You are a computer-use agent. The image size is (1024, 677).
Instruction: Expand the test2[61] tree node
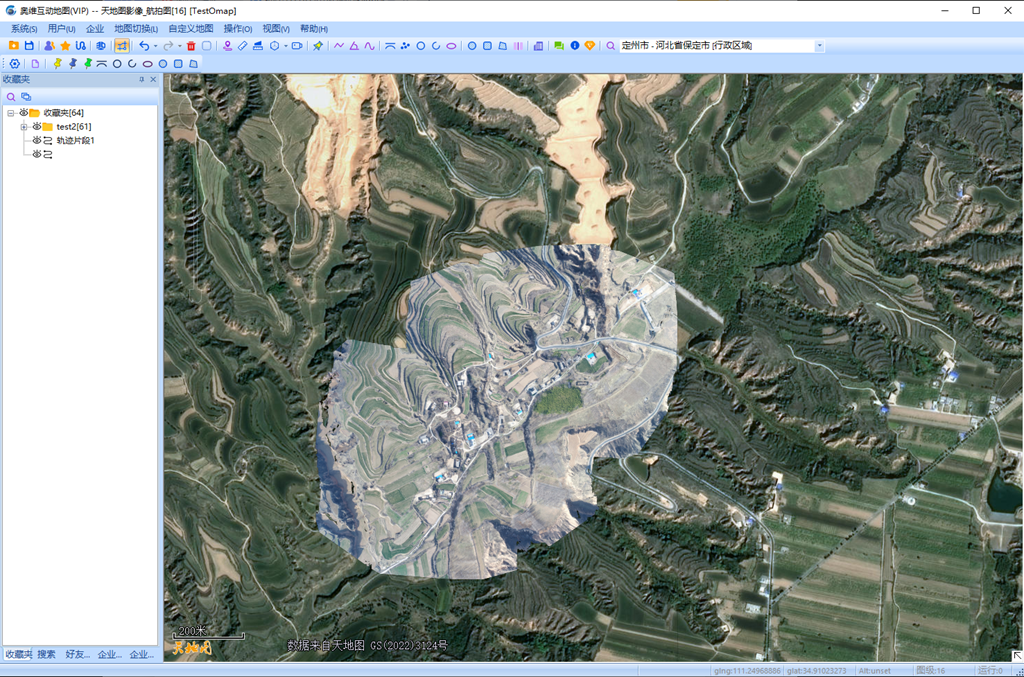coord(23,127)
